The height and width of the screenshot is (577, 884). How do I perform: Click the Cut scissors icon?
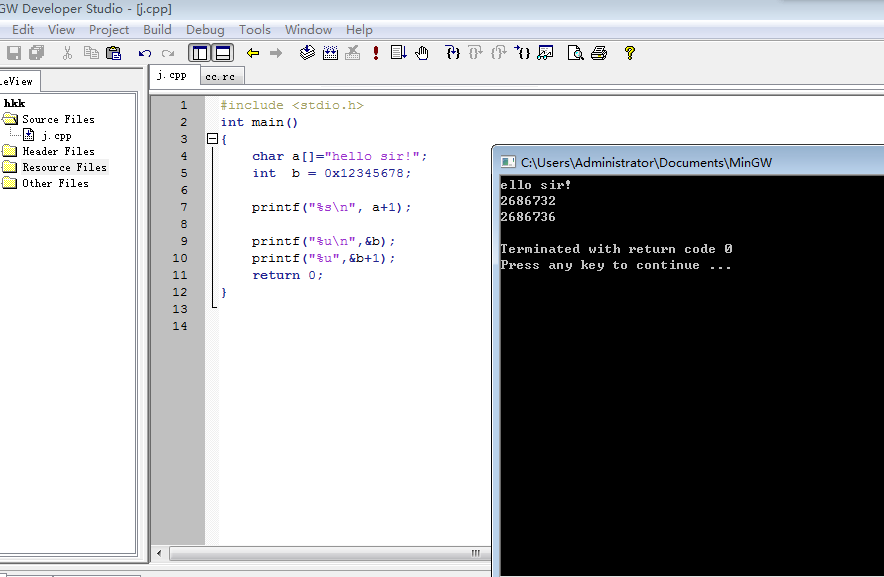(67, 53)
